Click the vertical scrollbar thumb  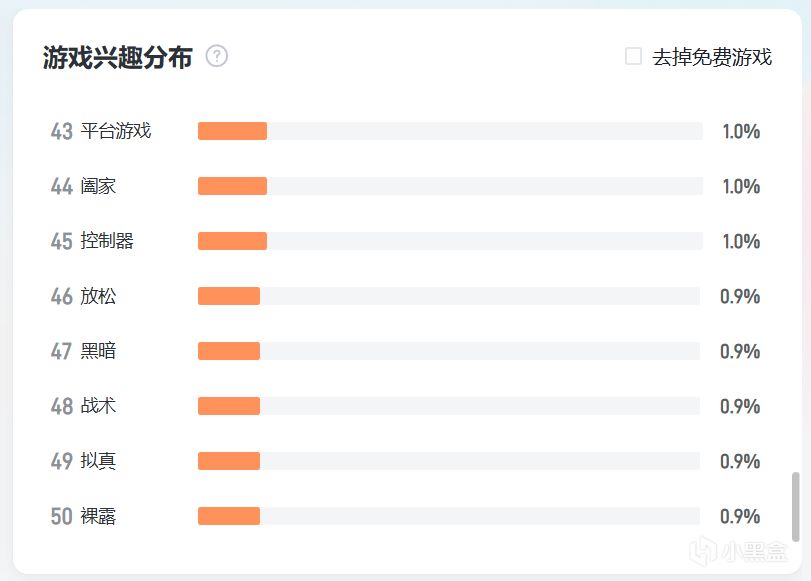tap(795, 506)
